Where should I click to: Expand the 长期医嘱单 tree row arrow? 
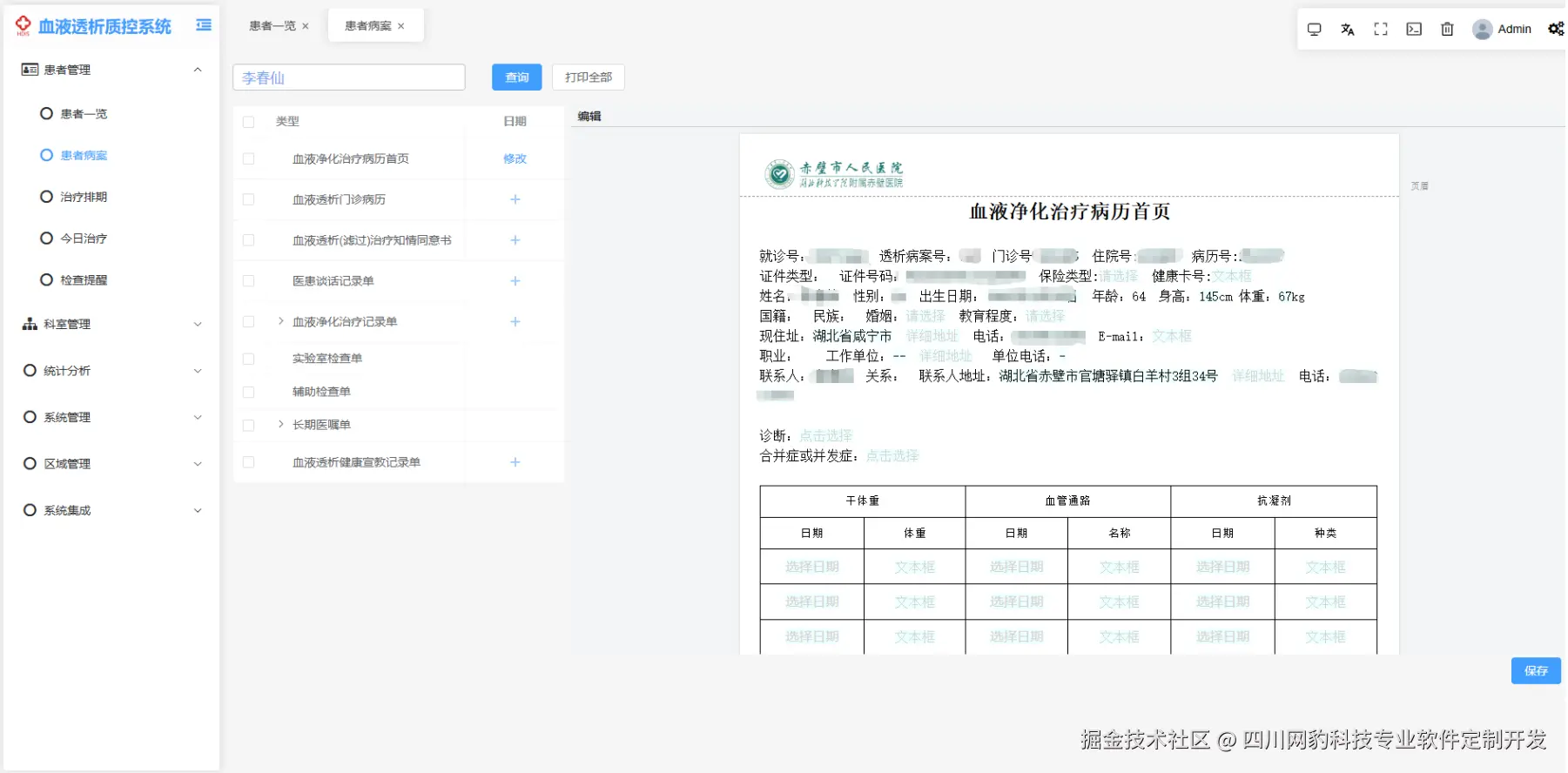pyautogui.click(x=280, y=424)
